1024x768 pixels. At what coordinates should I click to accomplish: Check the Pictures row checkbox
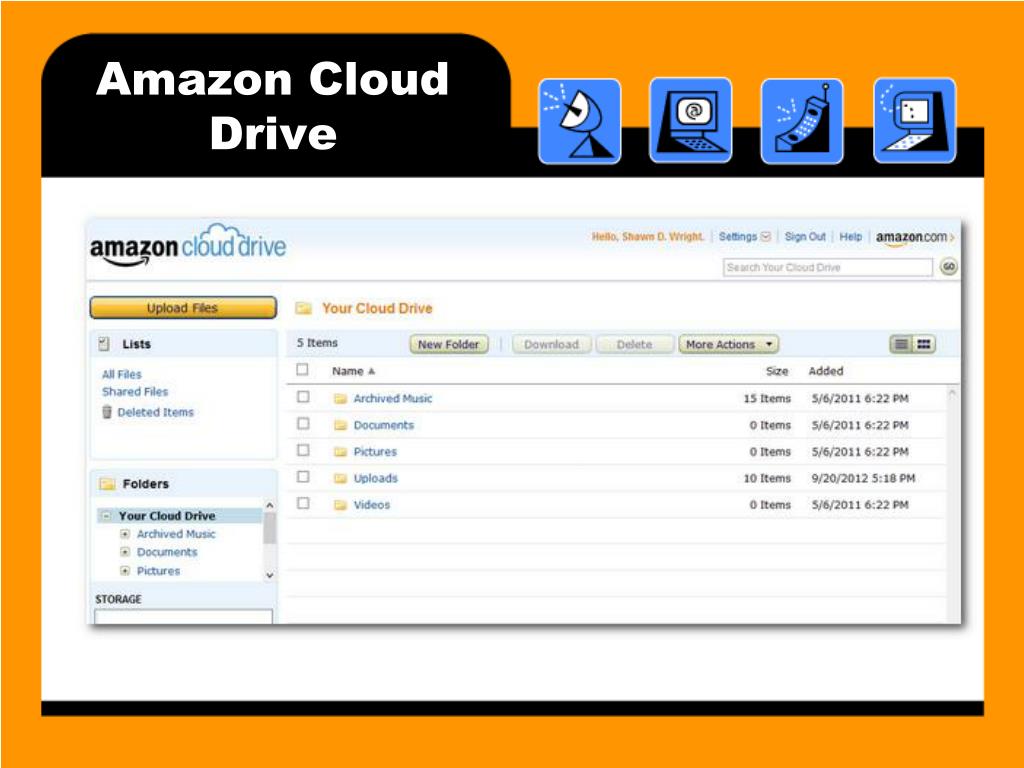pyautogui.click(x=303, y=450)
